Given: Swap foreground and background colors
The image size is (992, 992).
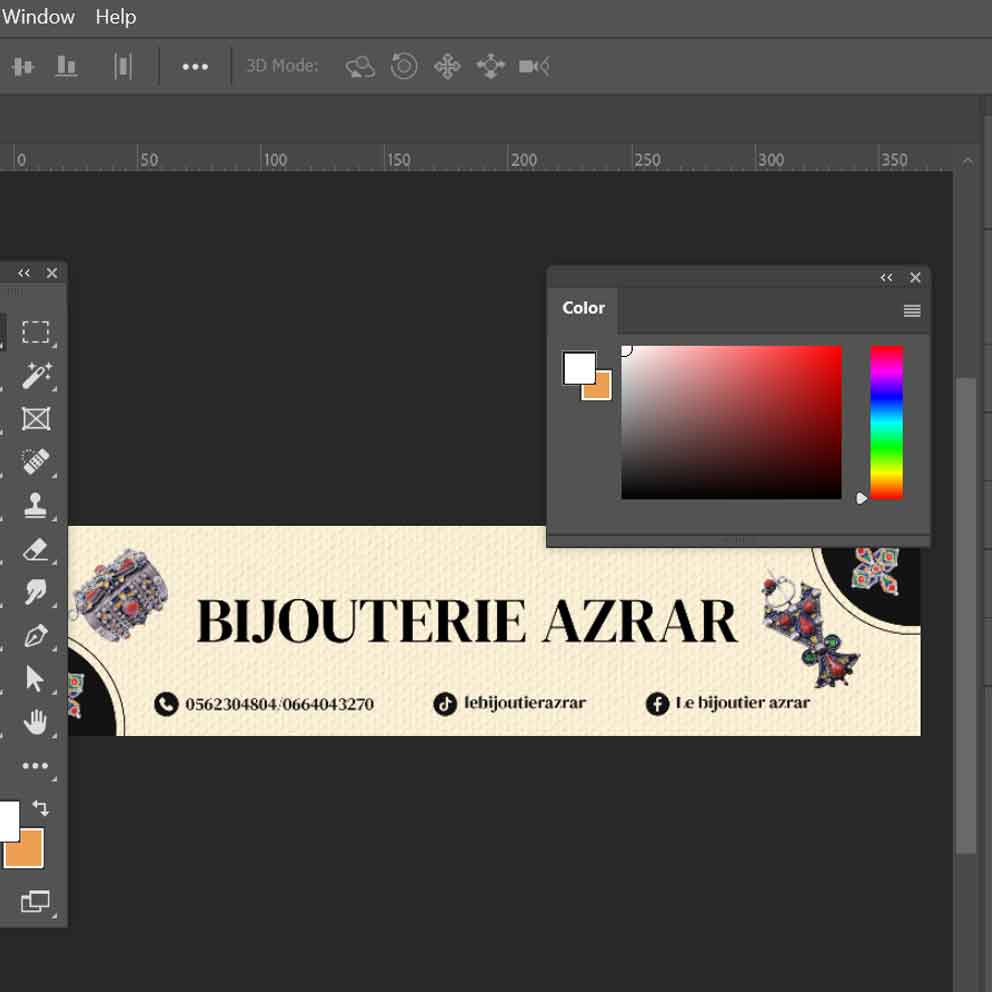Looking at the screenshot, I should click(x=41, y=807).
